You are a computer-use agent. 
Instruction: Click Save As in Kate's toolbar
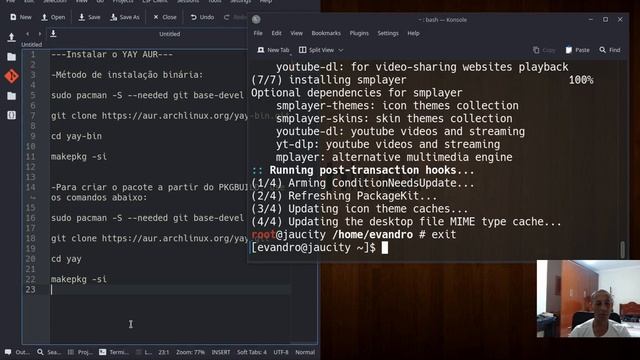[125, 17]
